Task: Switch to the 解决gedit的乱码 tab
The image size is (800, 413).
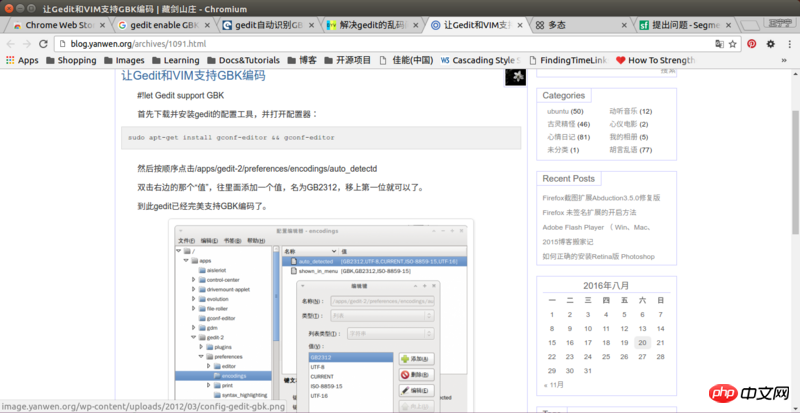Action: click(370, 25)
